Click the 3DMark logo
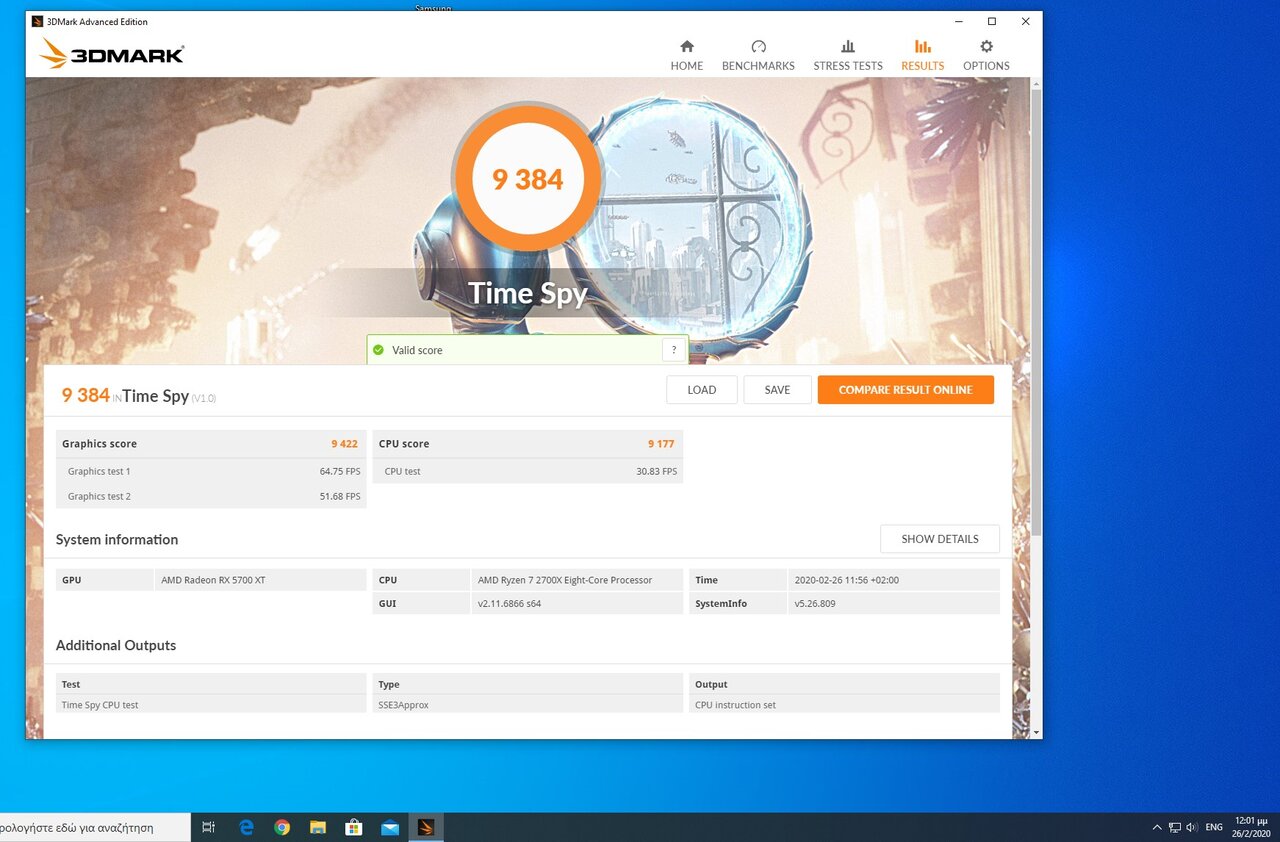The width and height of the screenshot is (1280, 842). click(x=111, y=54)
